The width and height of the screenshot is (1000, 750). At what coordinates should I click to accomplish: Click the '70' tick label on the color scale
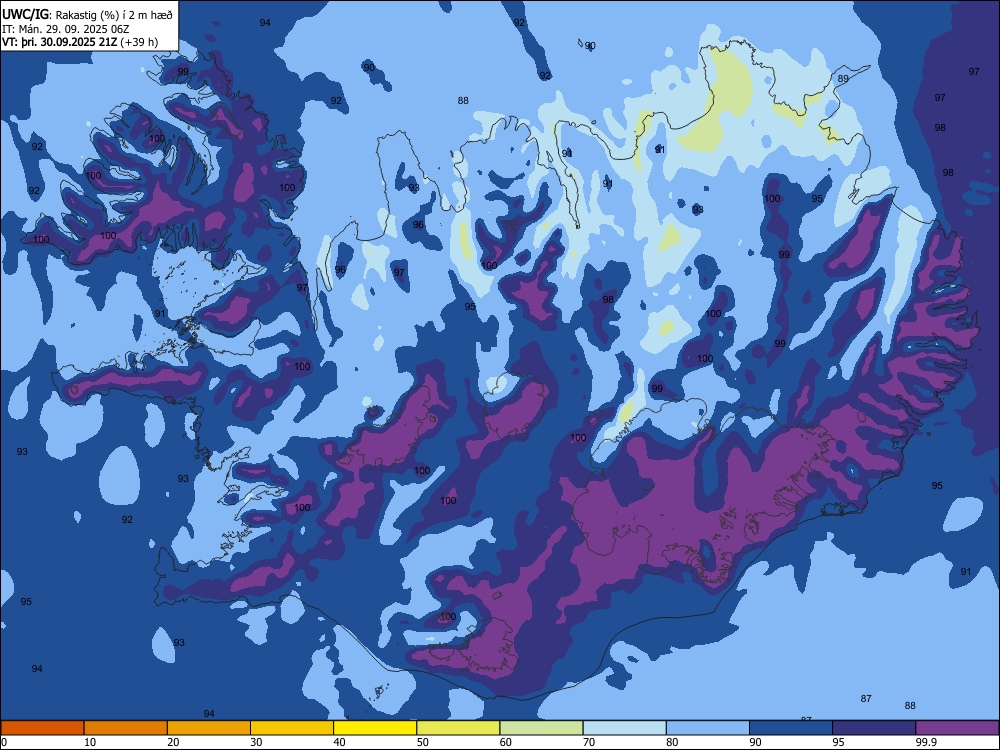[x=589, y=742]
